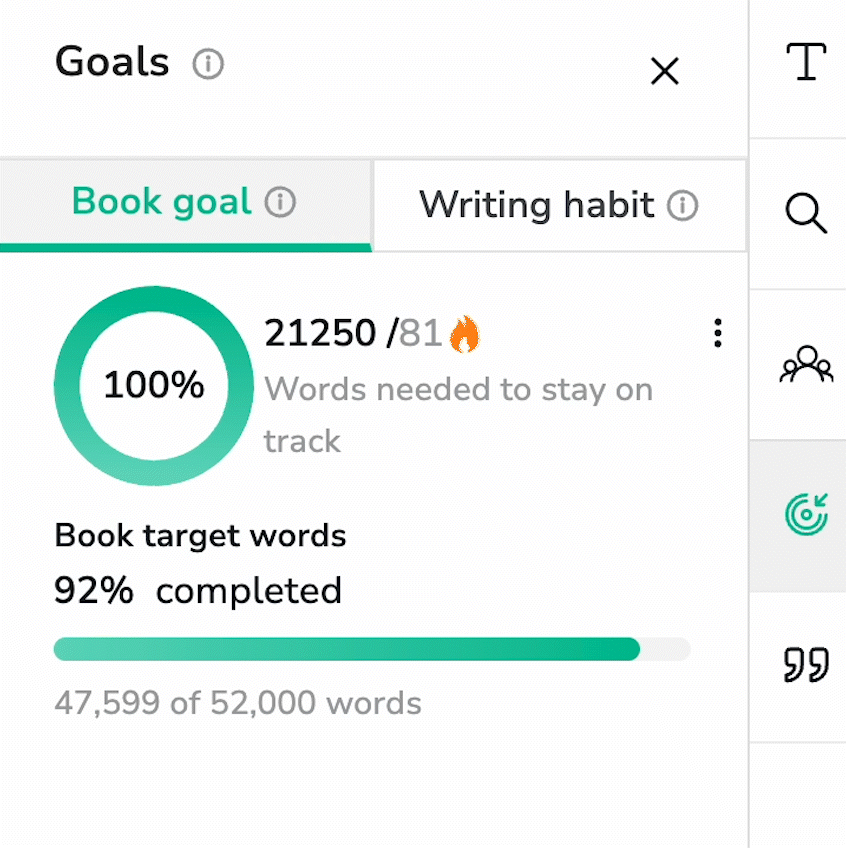Click the orange flame streak icon

464,334
